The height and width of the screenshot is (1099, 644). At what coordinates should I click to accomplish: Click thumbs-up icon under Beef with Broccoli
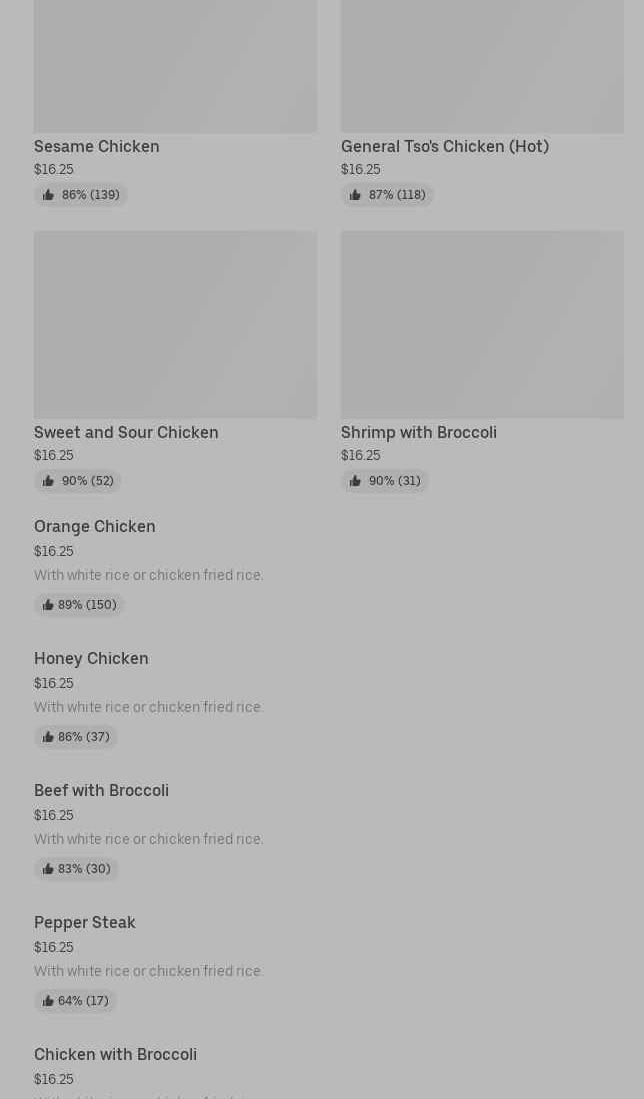(48, 869)
